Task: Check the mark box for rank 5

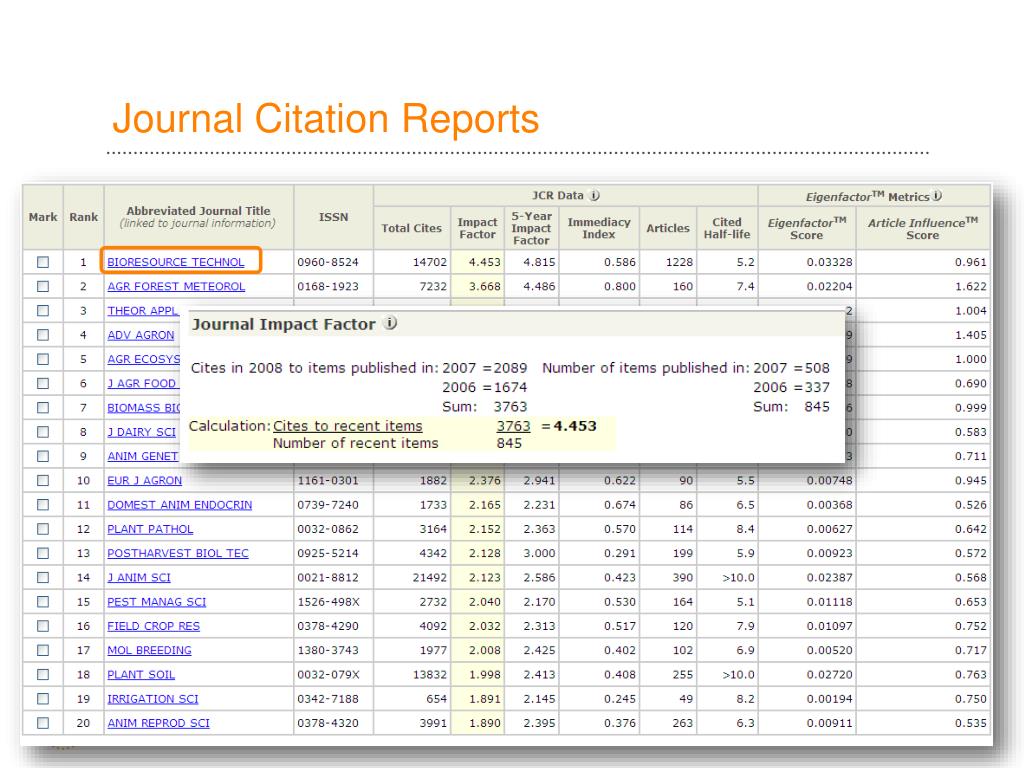Action: coord(43,359)
